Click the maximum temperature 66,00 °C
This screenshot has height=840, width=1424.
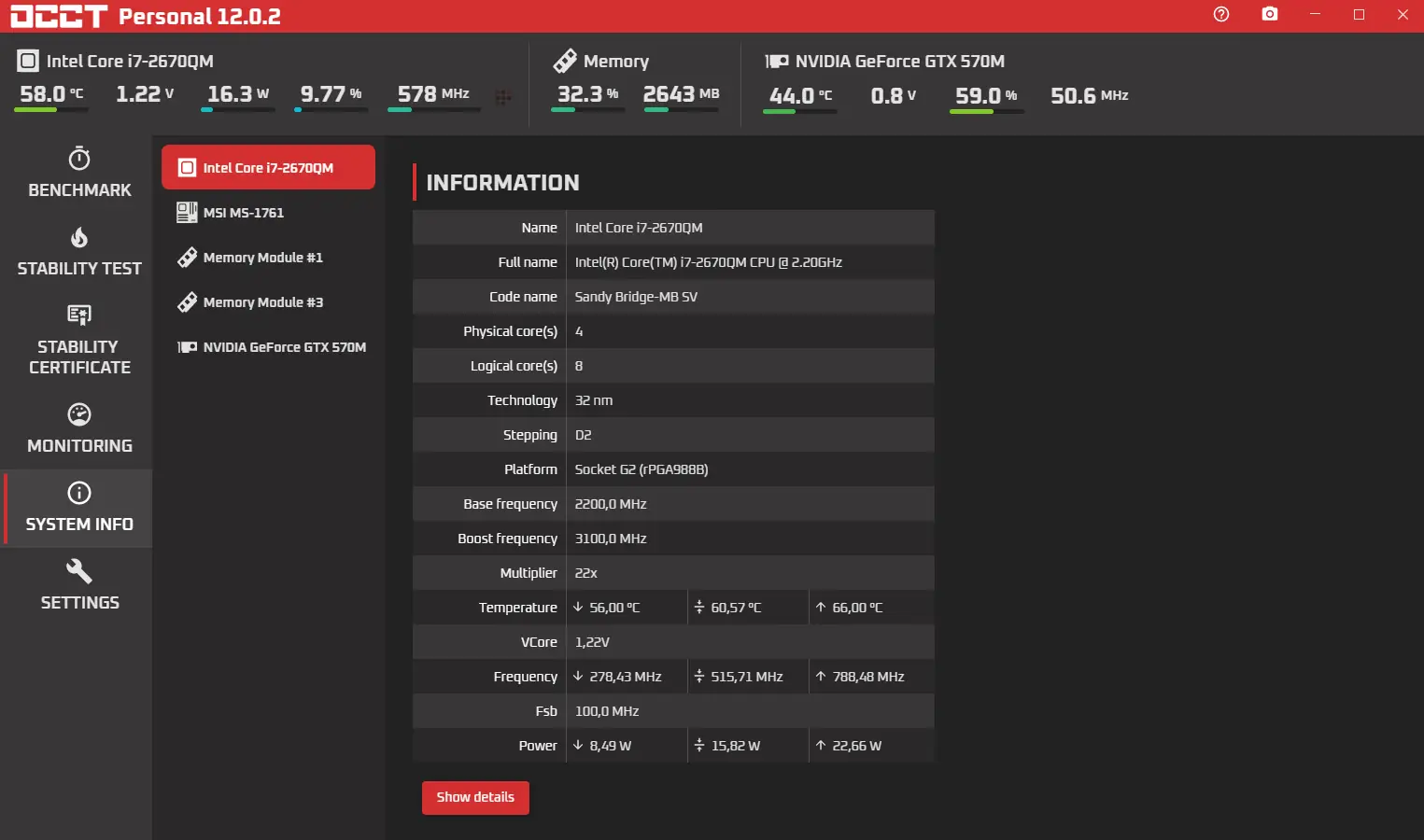click(x=857, y=608)
